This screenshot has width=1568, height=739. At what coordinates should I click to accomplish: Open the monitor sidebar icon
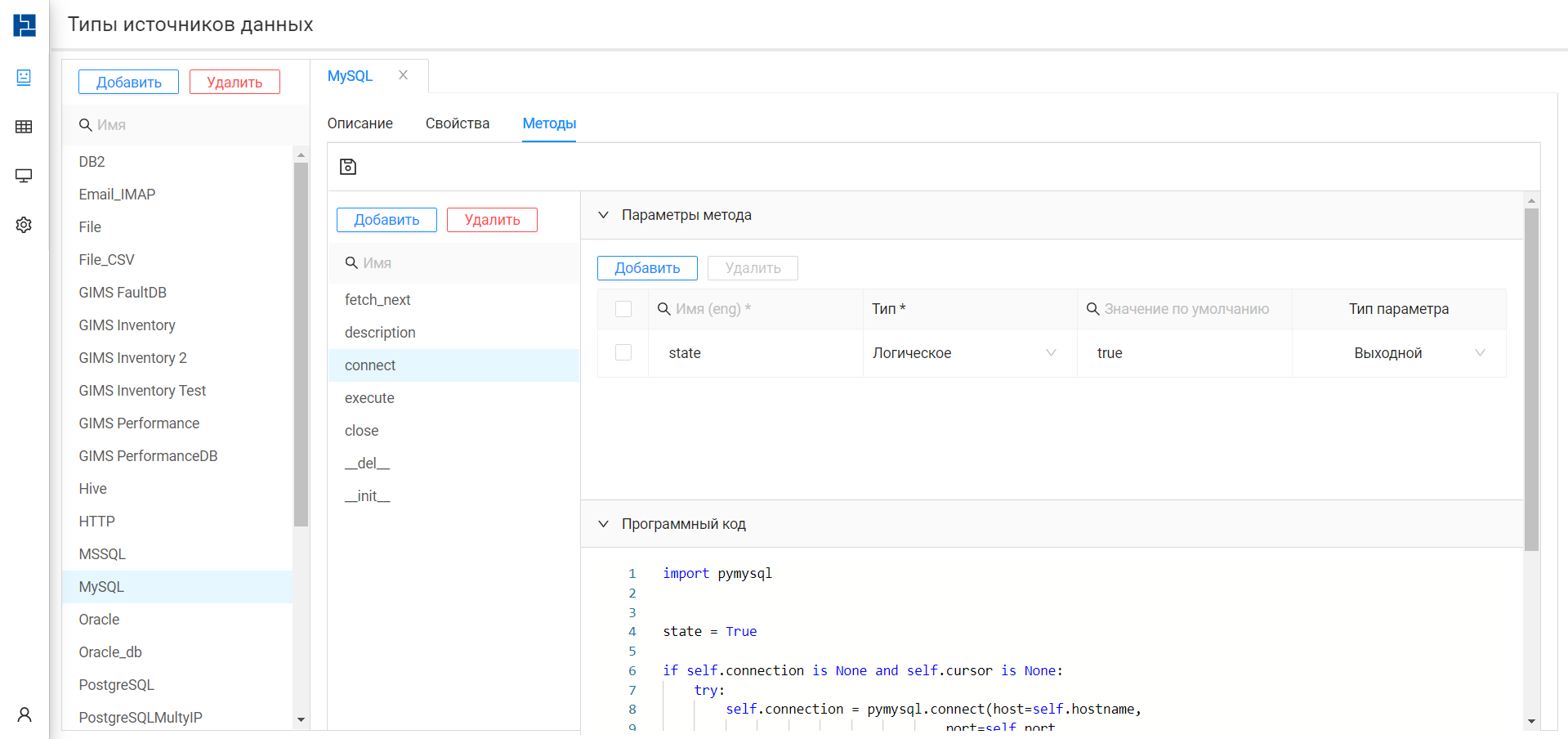click(x=24, y=176)
